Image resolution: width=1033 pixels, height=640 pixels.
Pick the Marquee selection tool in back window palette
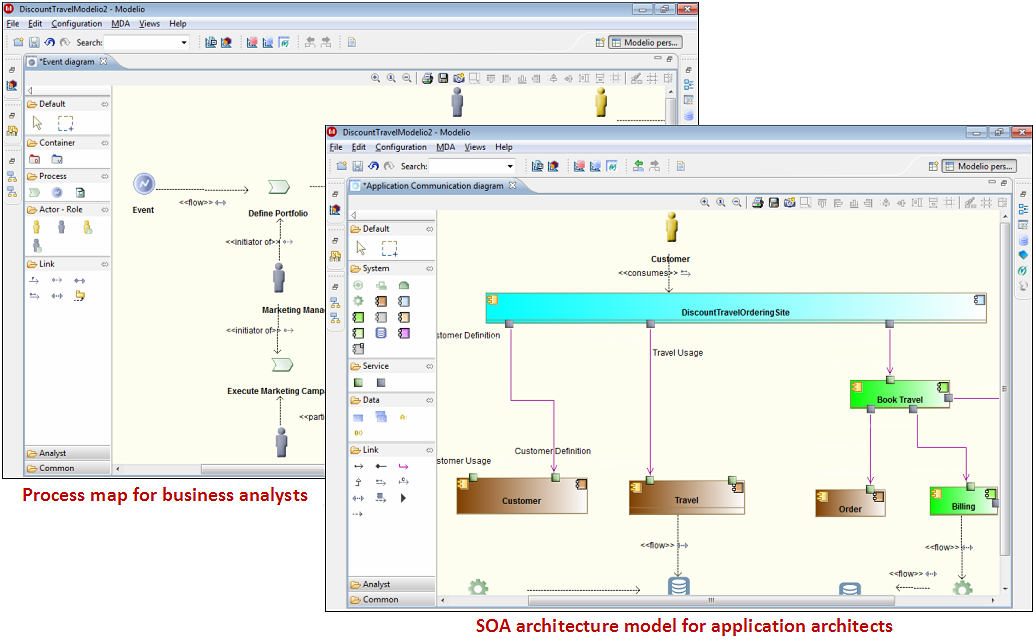pyautogui.click(x=65, y=123)
